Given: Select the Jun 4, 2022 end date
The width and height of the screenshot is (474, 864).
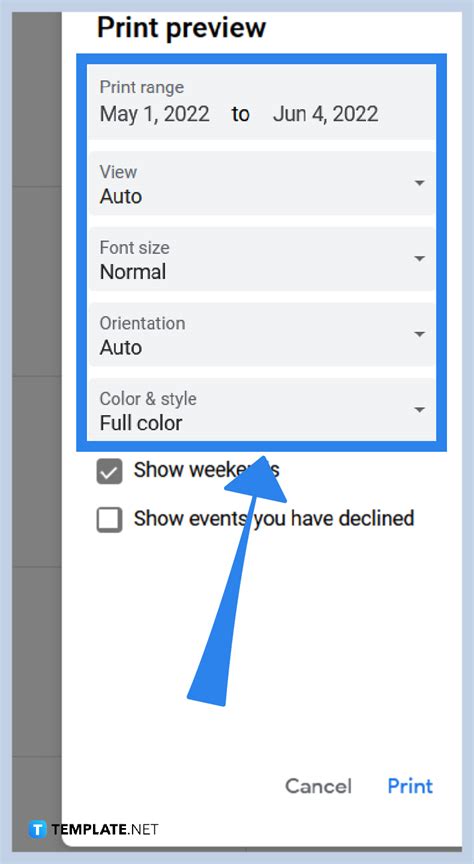Looking at the screenshot, I should (x=325, y=114).
